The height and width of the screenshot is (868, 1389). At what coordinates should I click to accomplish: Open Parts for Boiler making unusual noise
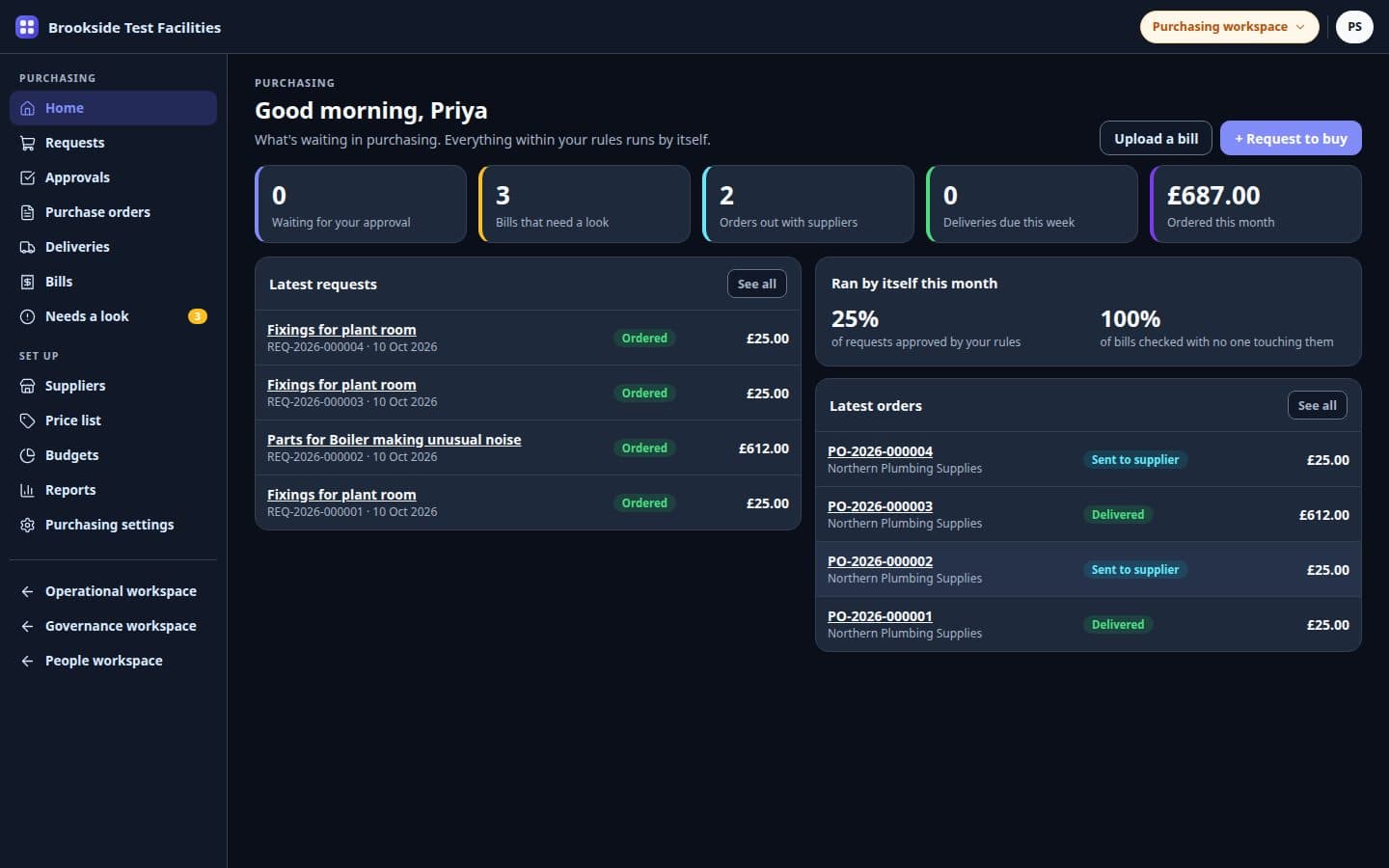[394, 440]
